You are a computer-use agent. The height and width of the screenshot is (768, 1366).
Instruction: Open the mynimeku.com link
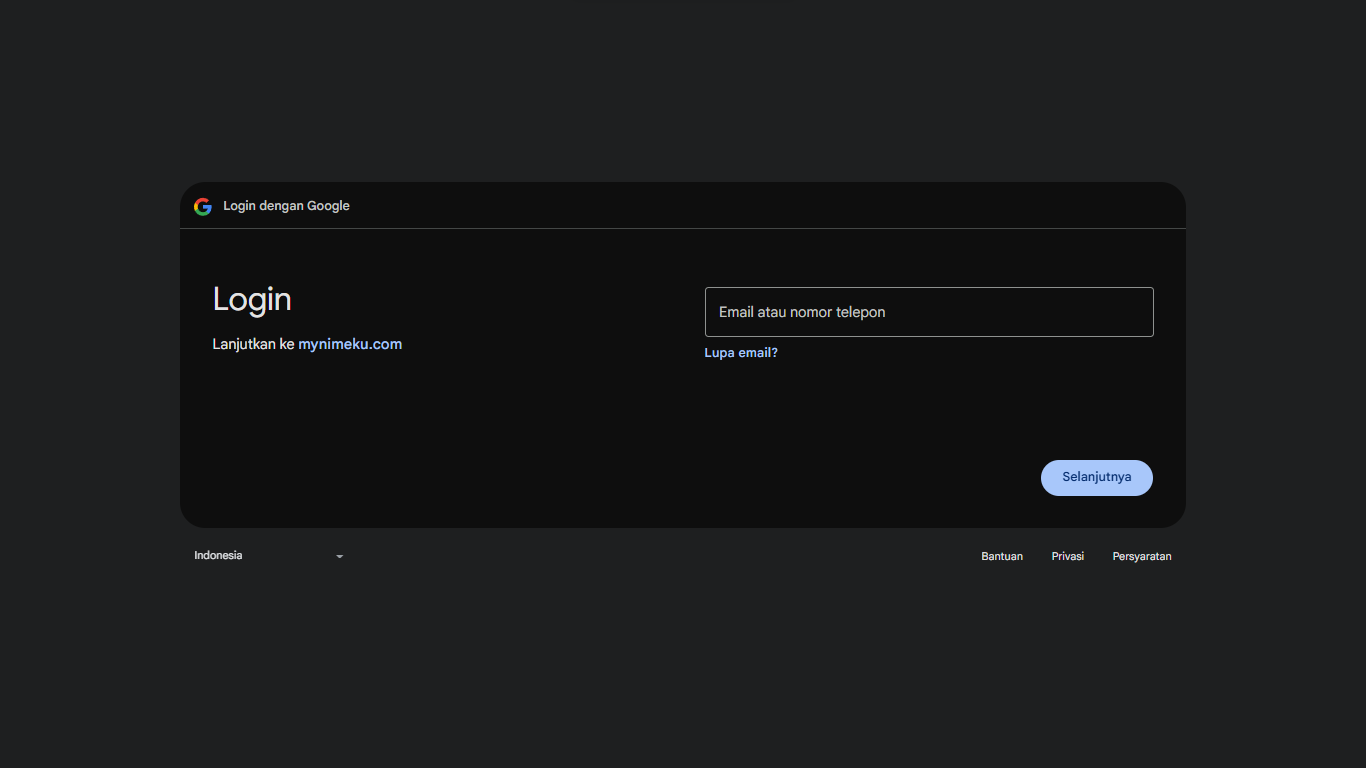(x=350, y=344)
